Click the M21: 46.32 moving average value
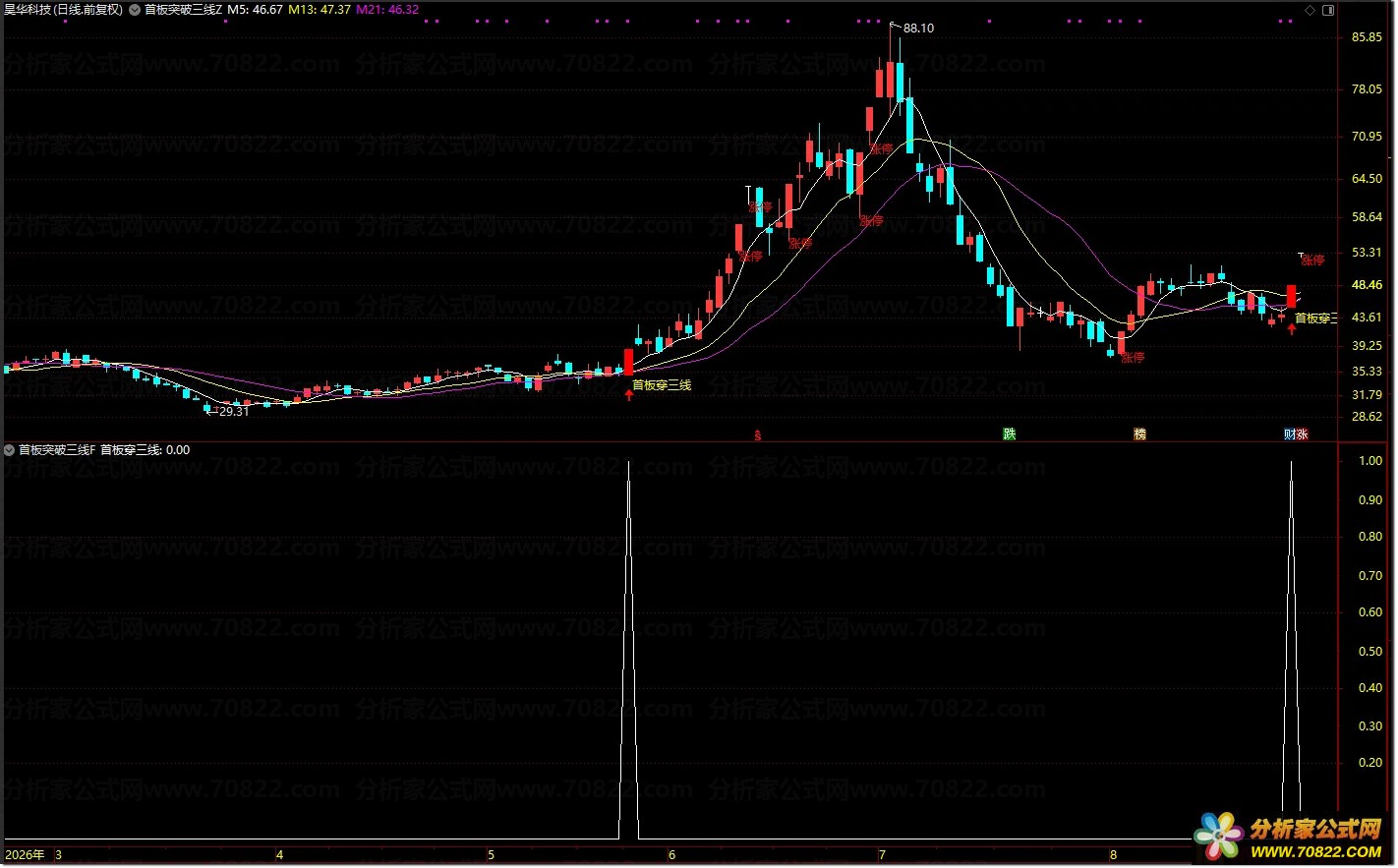The image size is (1398, 868). 387,10
